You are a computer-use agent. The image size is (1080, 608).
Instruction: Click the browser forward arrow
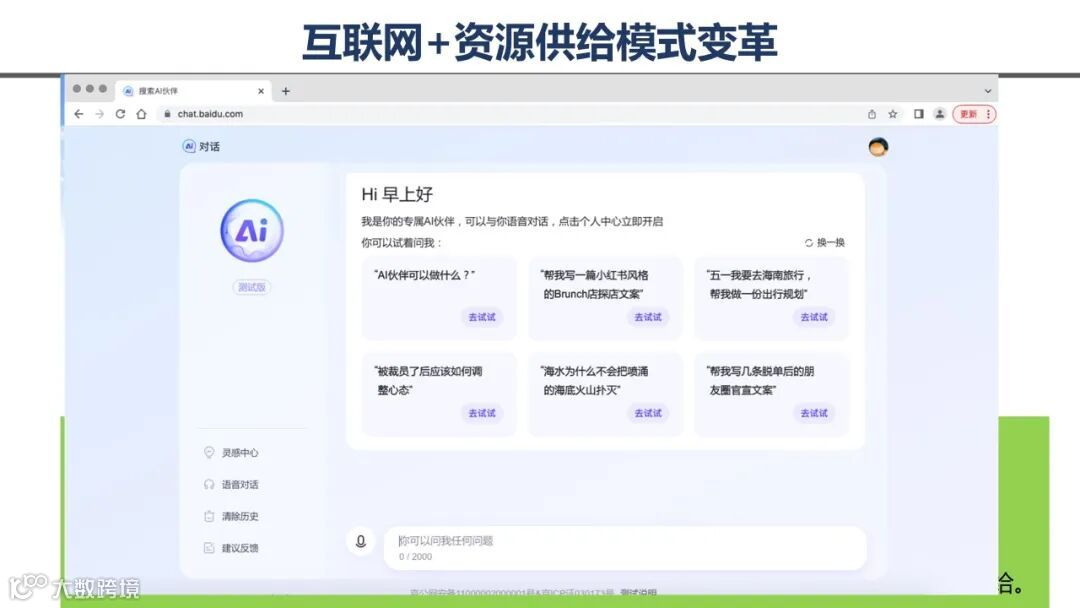pos(100,114)
